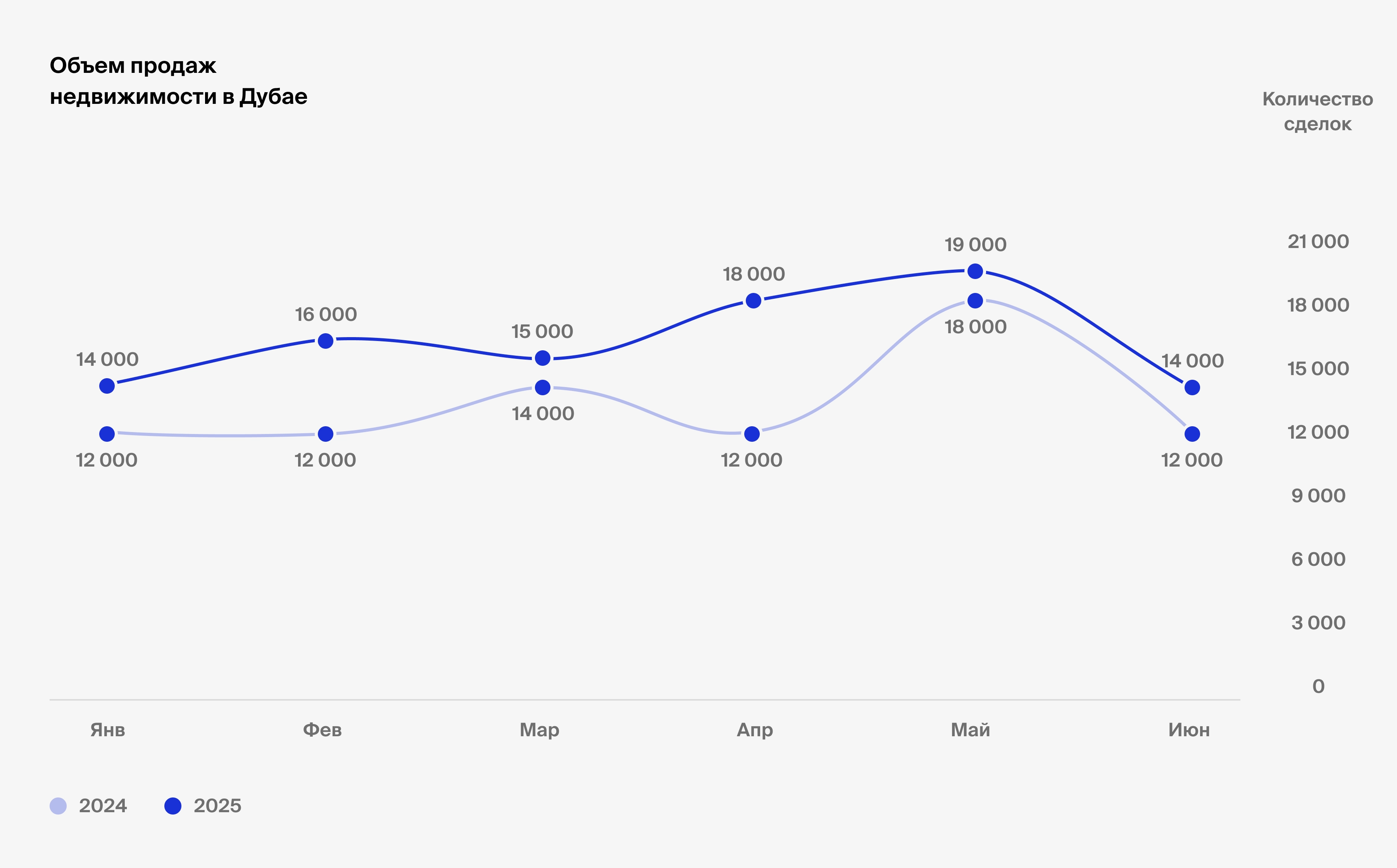
Task: Click the 15 000 data point for Мар
Action: tap(543, 358)
